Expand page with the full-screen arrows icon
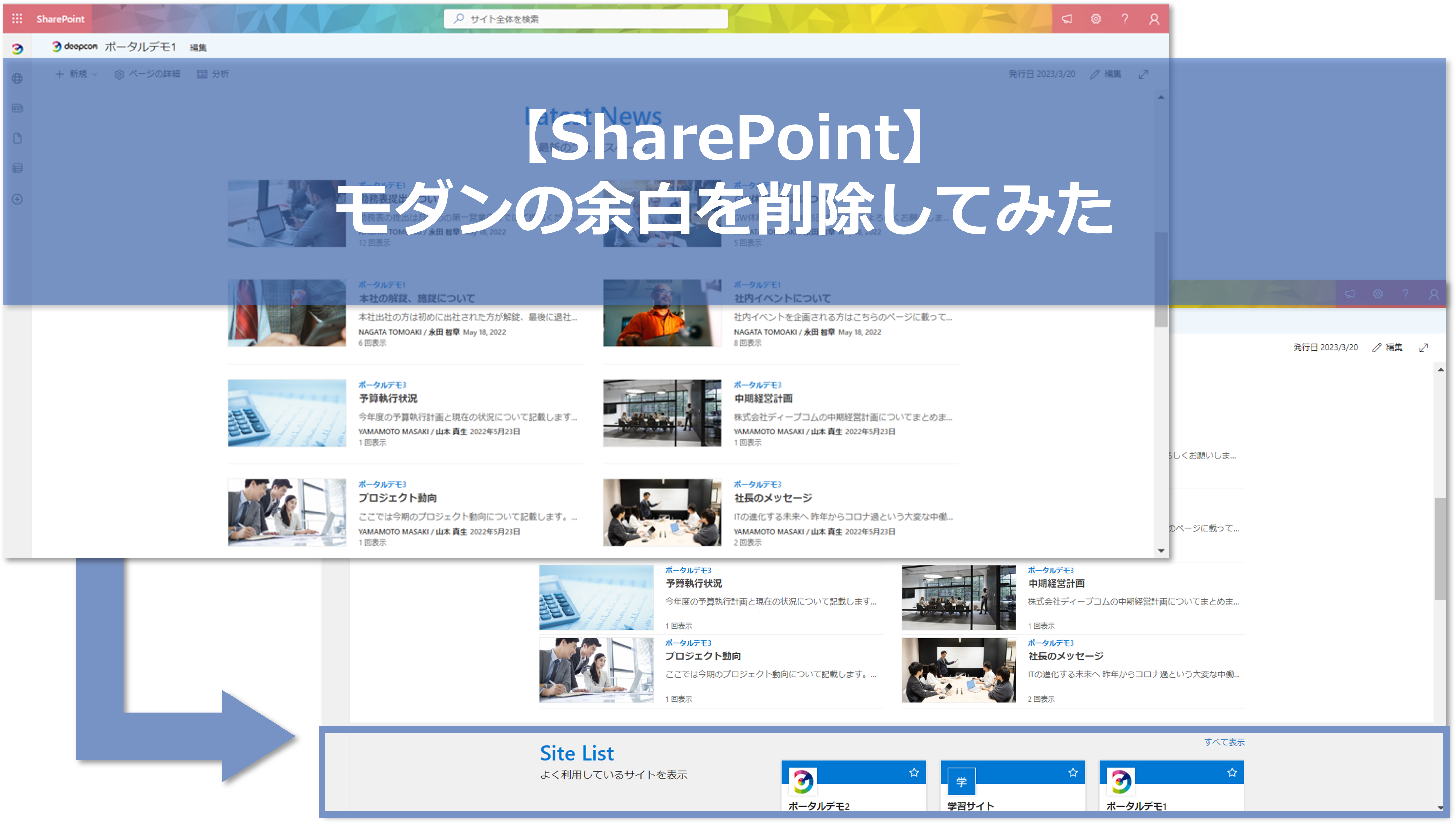1456x824 pixels. [1144, 74]
